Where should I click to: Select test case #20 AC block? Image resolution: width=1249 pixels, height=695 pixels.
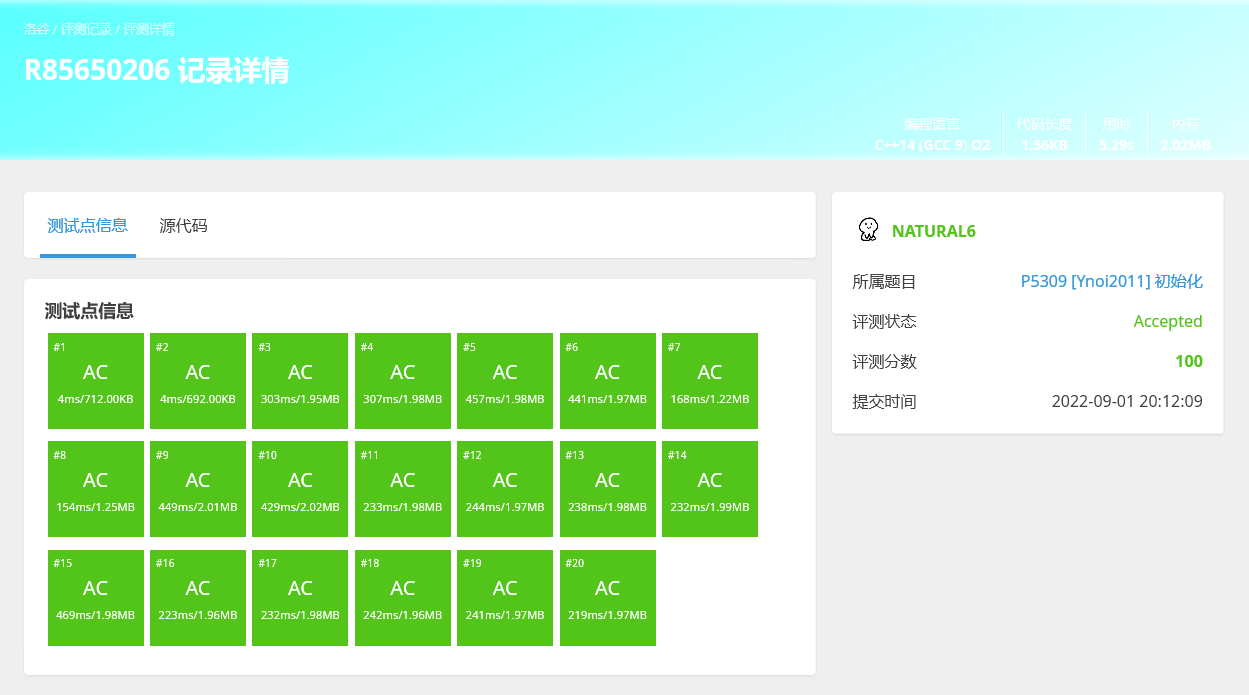pyautogui.click(x=608, y=598)
